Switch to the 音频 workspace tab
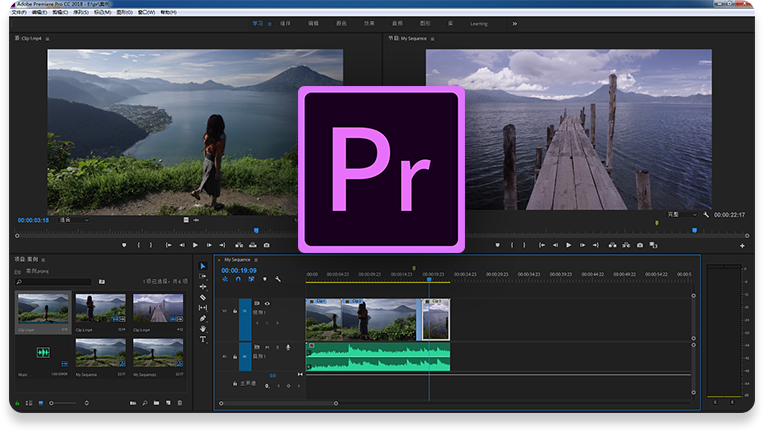764x432 pixels. point(397,23)
